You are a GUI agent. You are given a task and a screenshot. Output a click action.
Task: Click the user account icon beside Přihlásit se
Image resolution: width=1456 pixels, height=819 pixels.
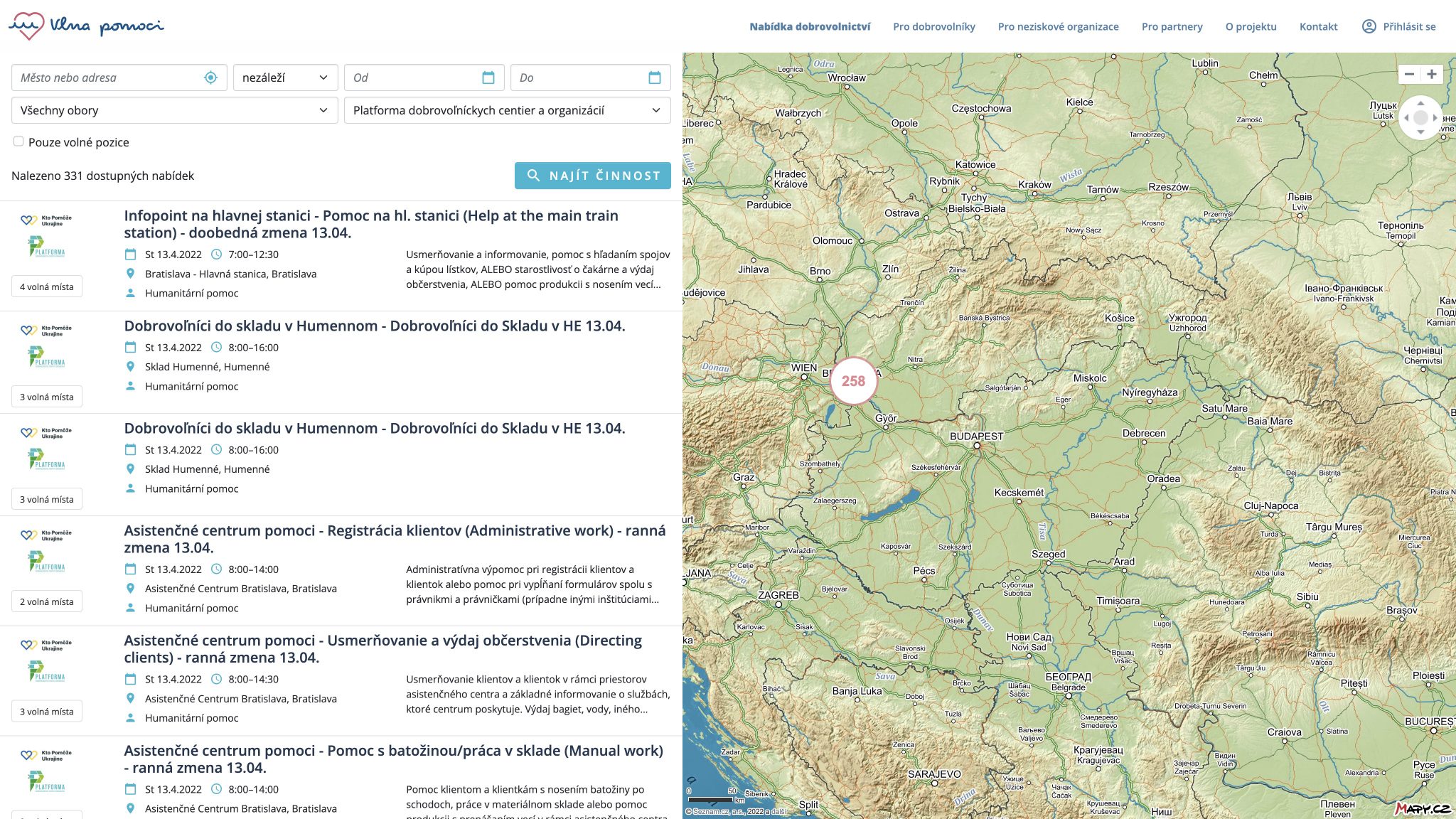pos(1369,26)
